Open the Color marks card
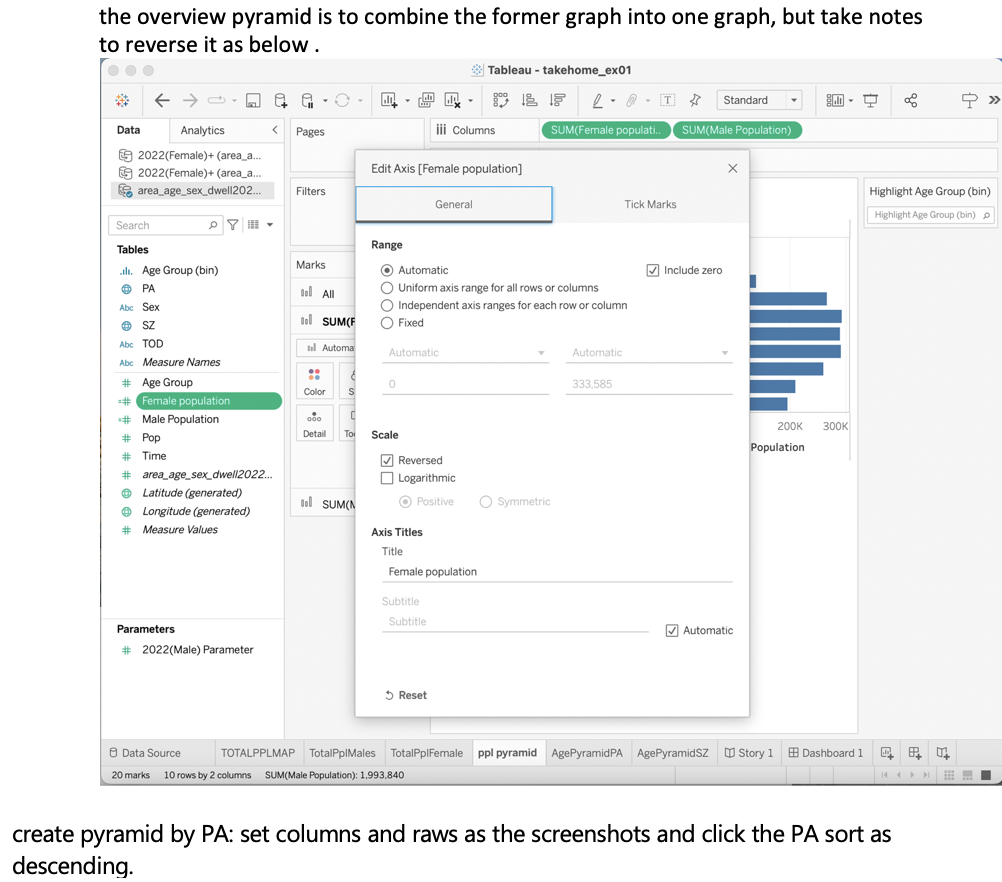This screenshot has height=882, width=1002. pyautogui.click(x=315, y=381)
